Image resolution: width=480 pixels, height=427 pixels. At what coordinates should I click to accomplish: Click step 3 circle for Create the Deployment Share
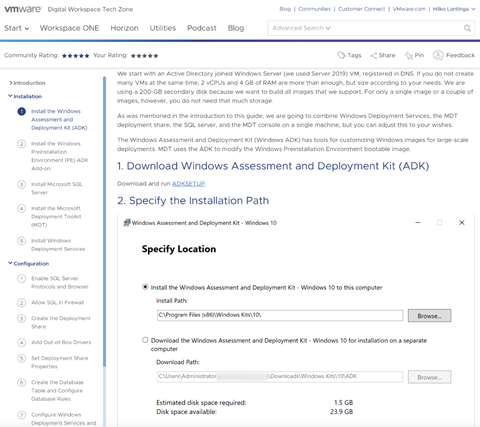tap(21, 318)
